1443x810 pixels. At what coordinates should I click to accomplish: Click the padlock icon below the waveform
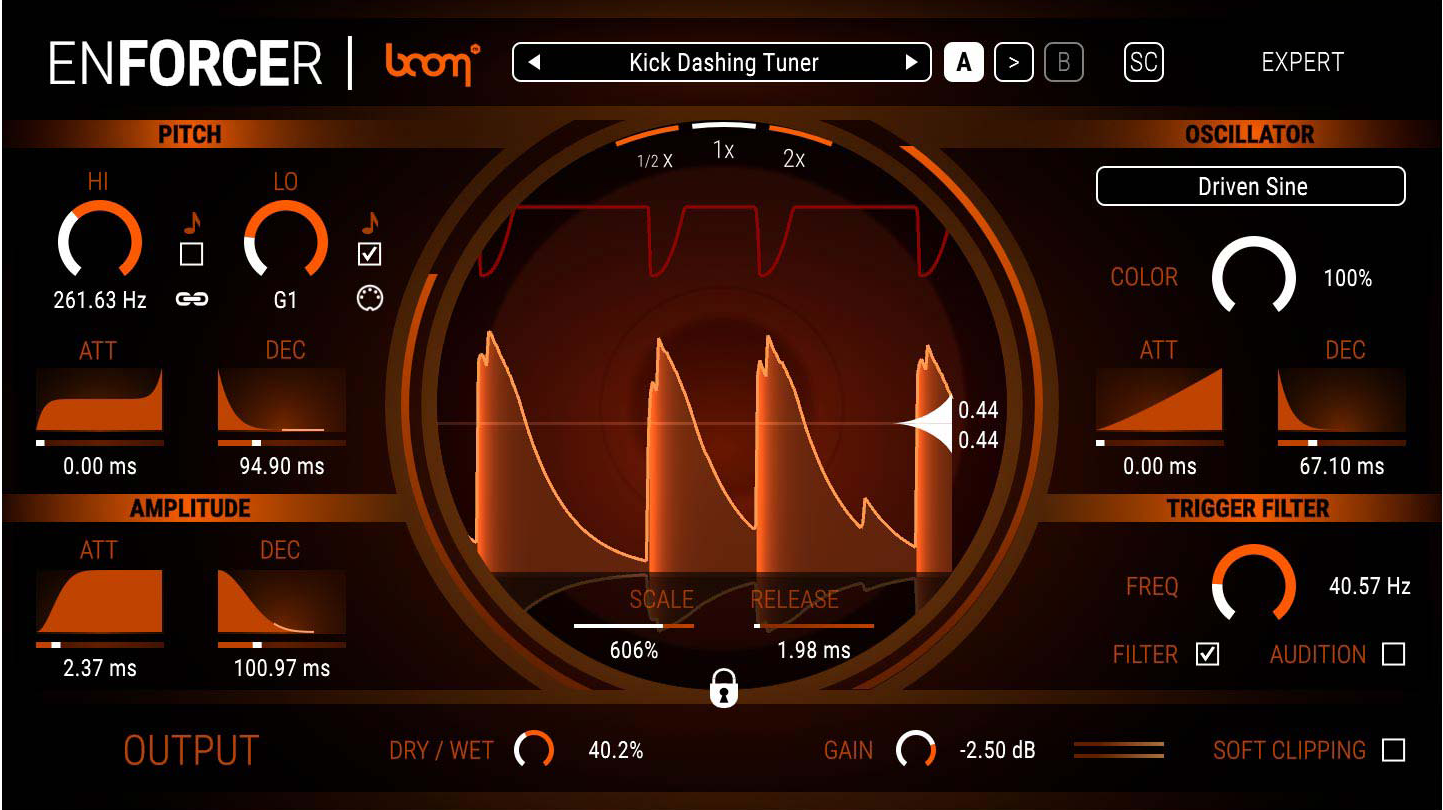723,689
